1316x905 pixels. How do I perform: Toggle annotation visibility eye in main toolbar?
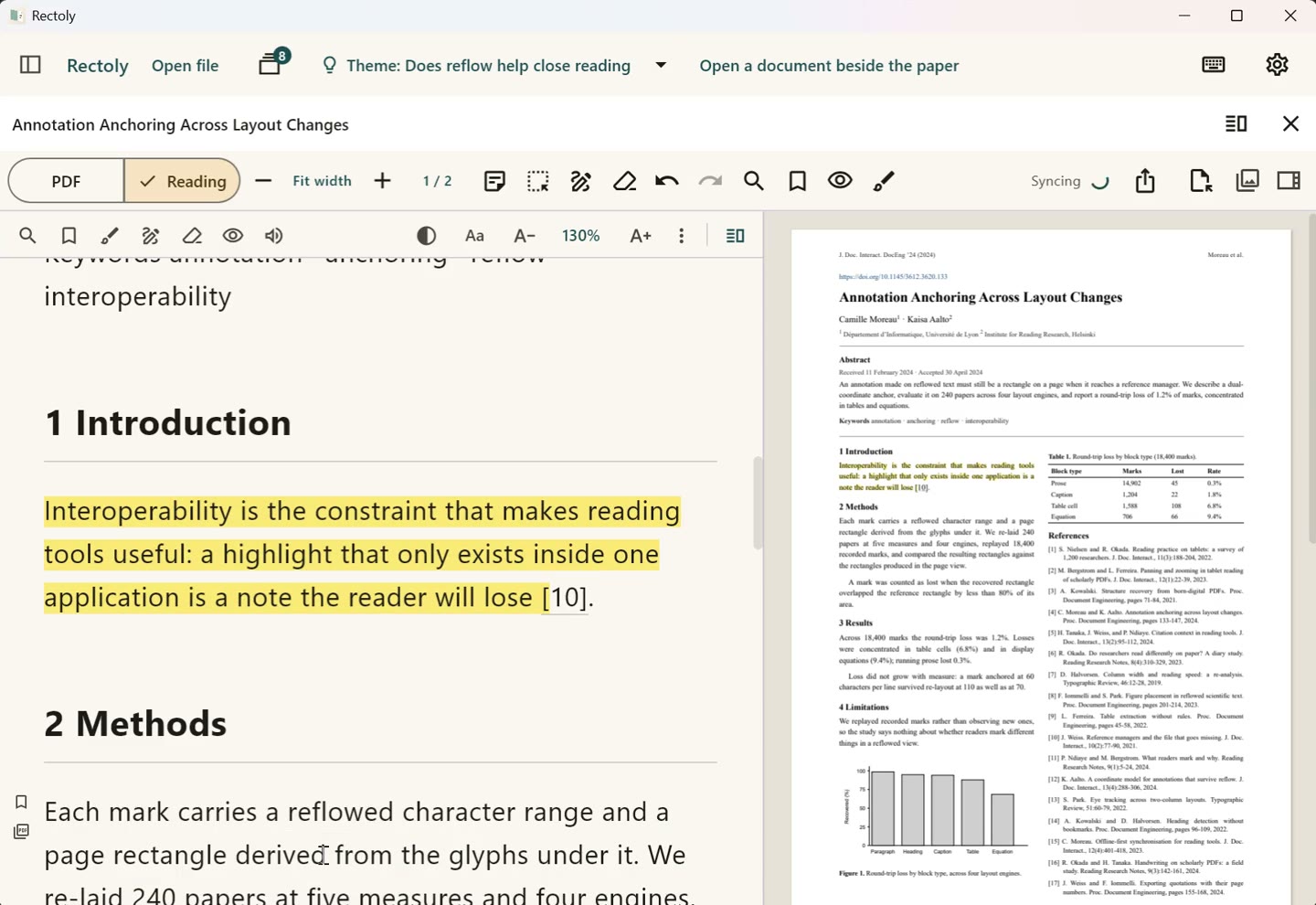tap(840, 180)
